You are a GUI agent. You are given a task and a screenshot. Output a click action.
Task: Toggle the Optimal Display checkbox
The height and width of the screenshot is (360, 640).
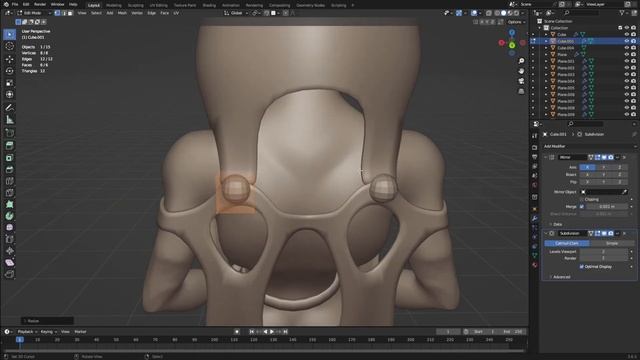coord(582,267)
